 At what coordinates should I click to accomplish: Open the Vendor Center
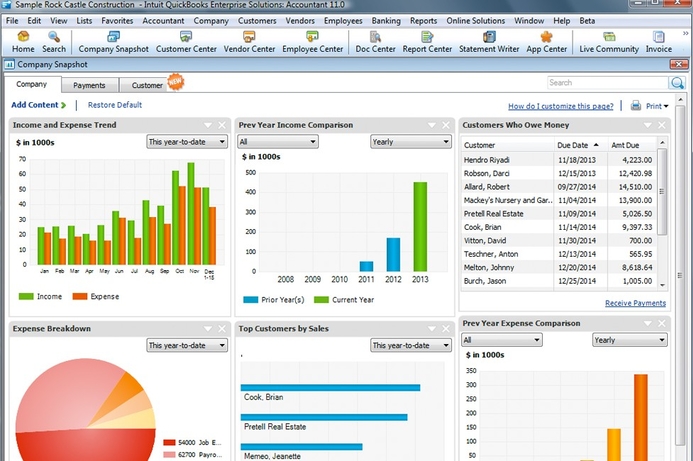tap(249, 42)
